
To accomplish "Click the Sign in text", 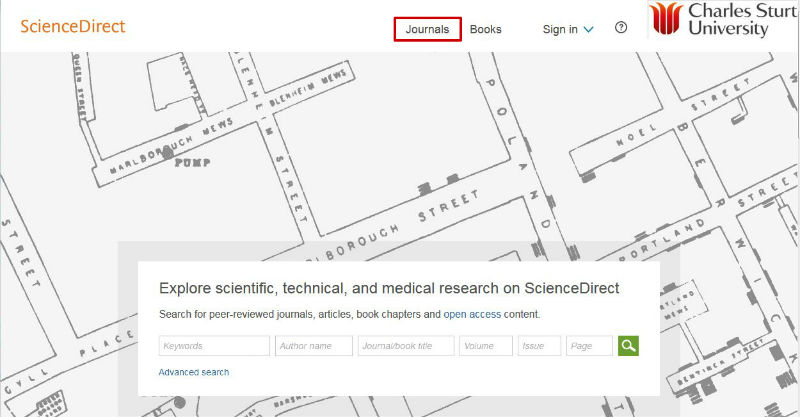I will 560,30.
